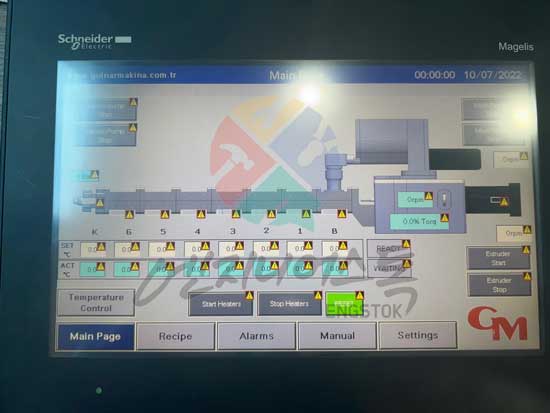Tap the ACT temperature value for zone 8
The image size is (550, 413).
[335, 269]
